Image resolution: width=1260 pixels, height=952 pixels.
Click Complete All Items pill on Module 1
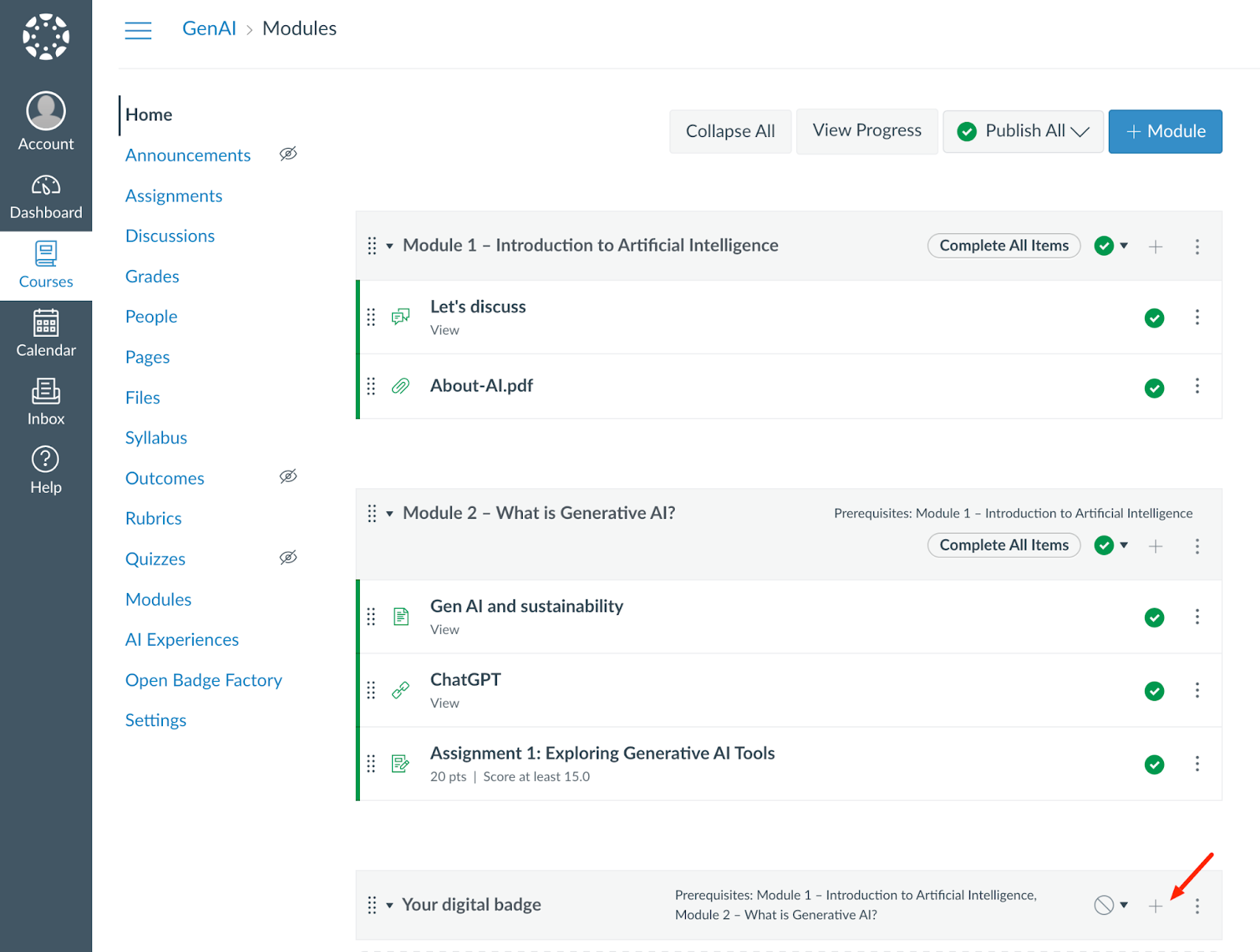click(1004, 246)
